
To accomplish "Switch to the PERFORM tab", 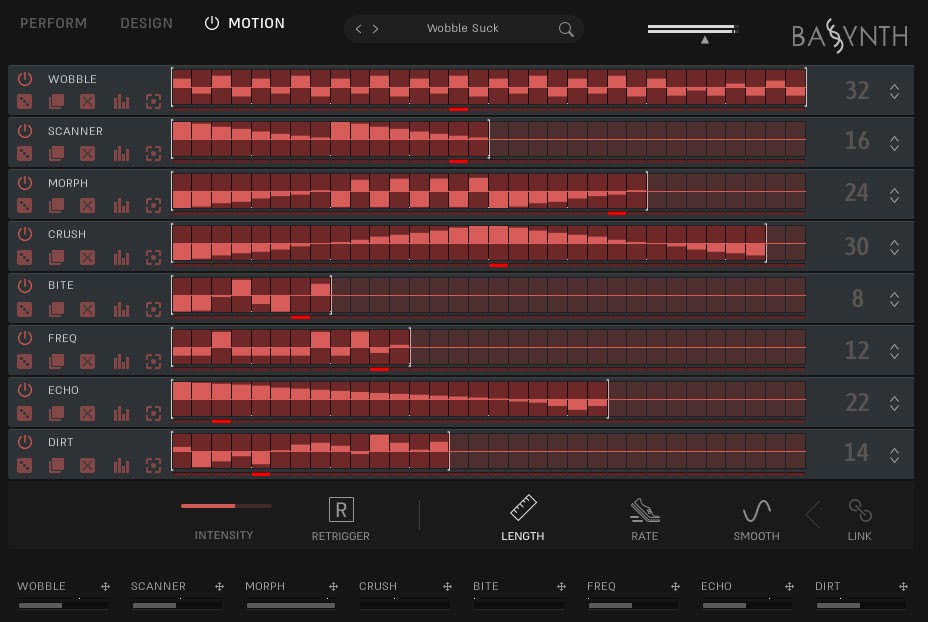I will point(53,23).
